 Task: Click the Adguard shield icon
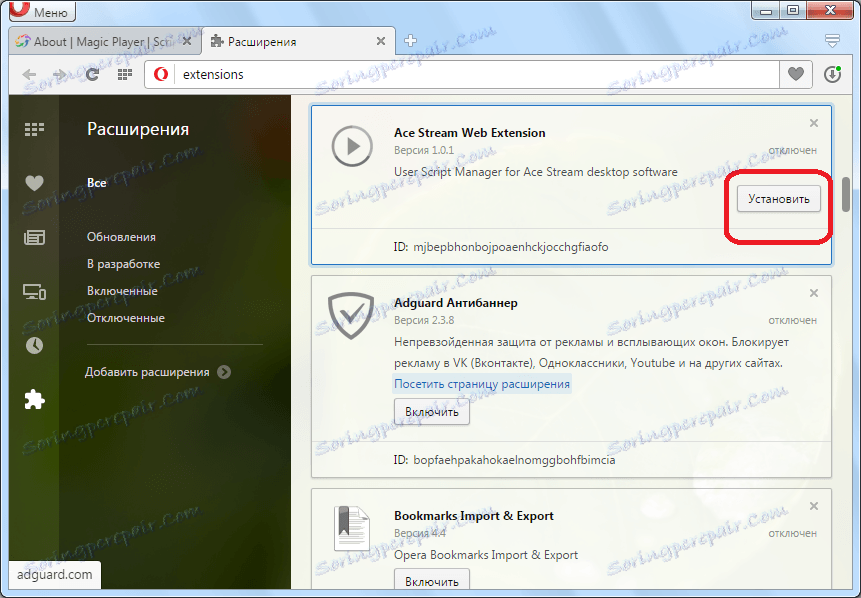(351, 316)
